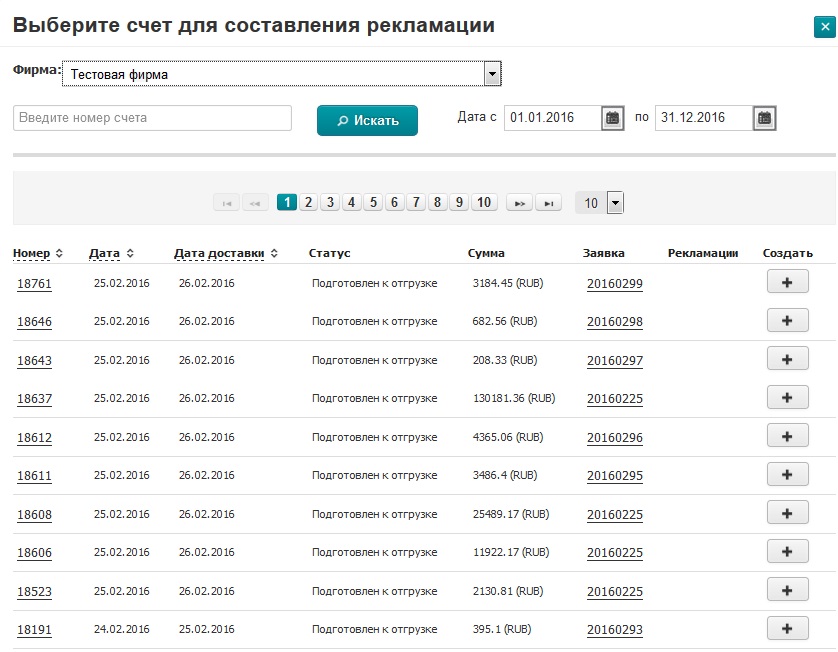The image size is (838, 652).
Task: Create a claim for invoice 18761
Action: pos(787,283)
